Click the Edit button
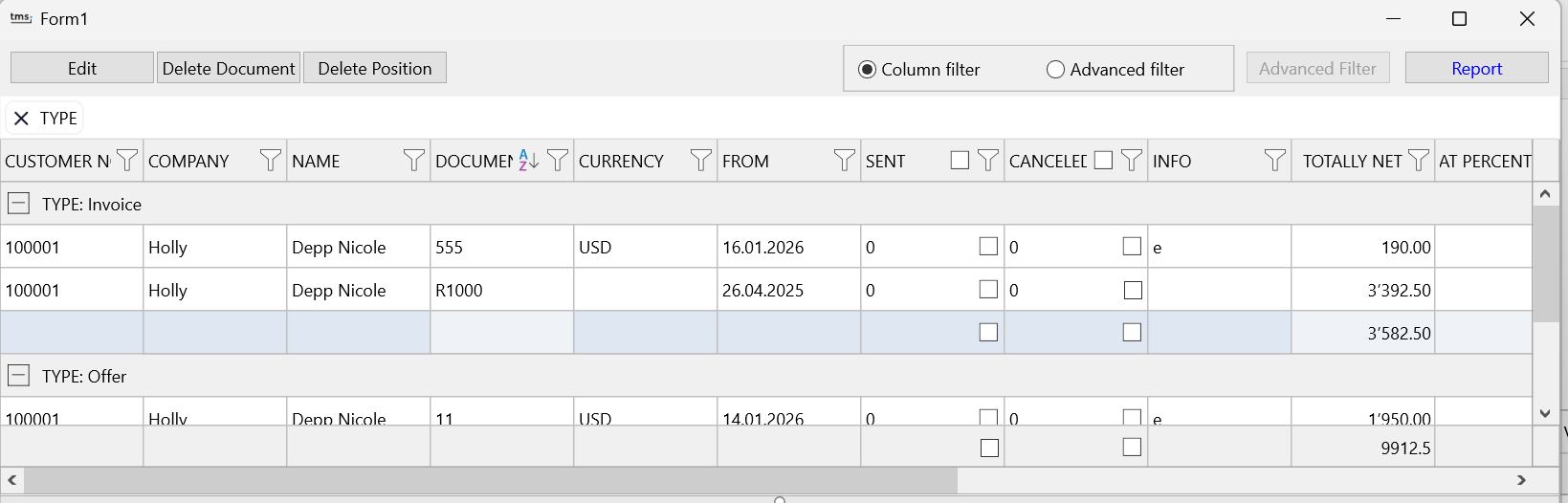 coord(82,68)
